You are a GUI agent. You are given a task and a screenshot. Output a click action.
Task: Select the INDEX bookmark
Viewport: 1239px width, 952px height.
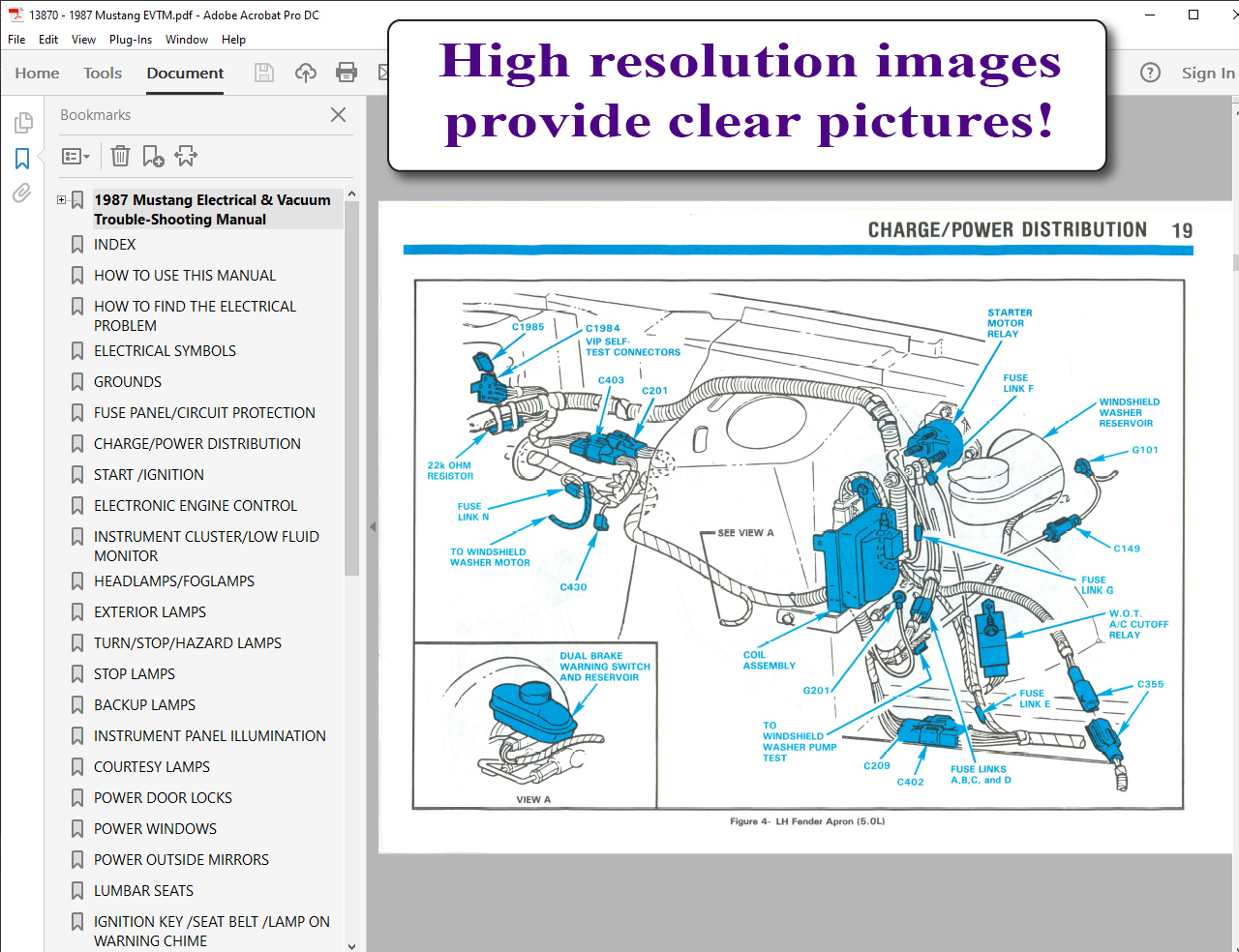(x=114, y=245)
